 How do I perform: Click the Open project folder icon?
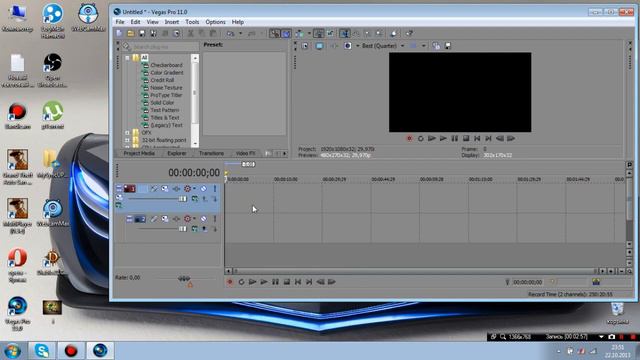point(131,33)
